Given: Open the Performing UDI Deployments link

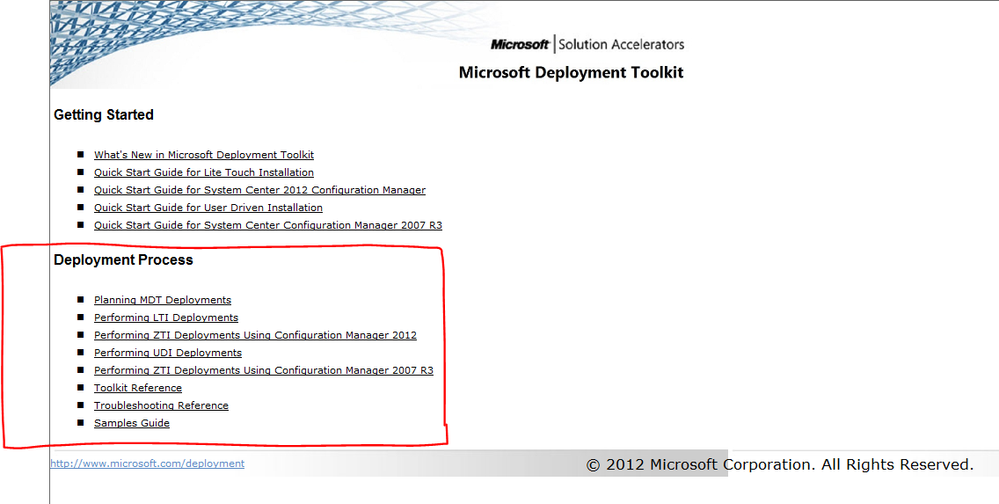Looking at the screenshot, I should (x=168, y=352).
